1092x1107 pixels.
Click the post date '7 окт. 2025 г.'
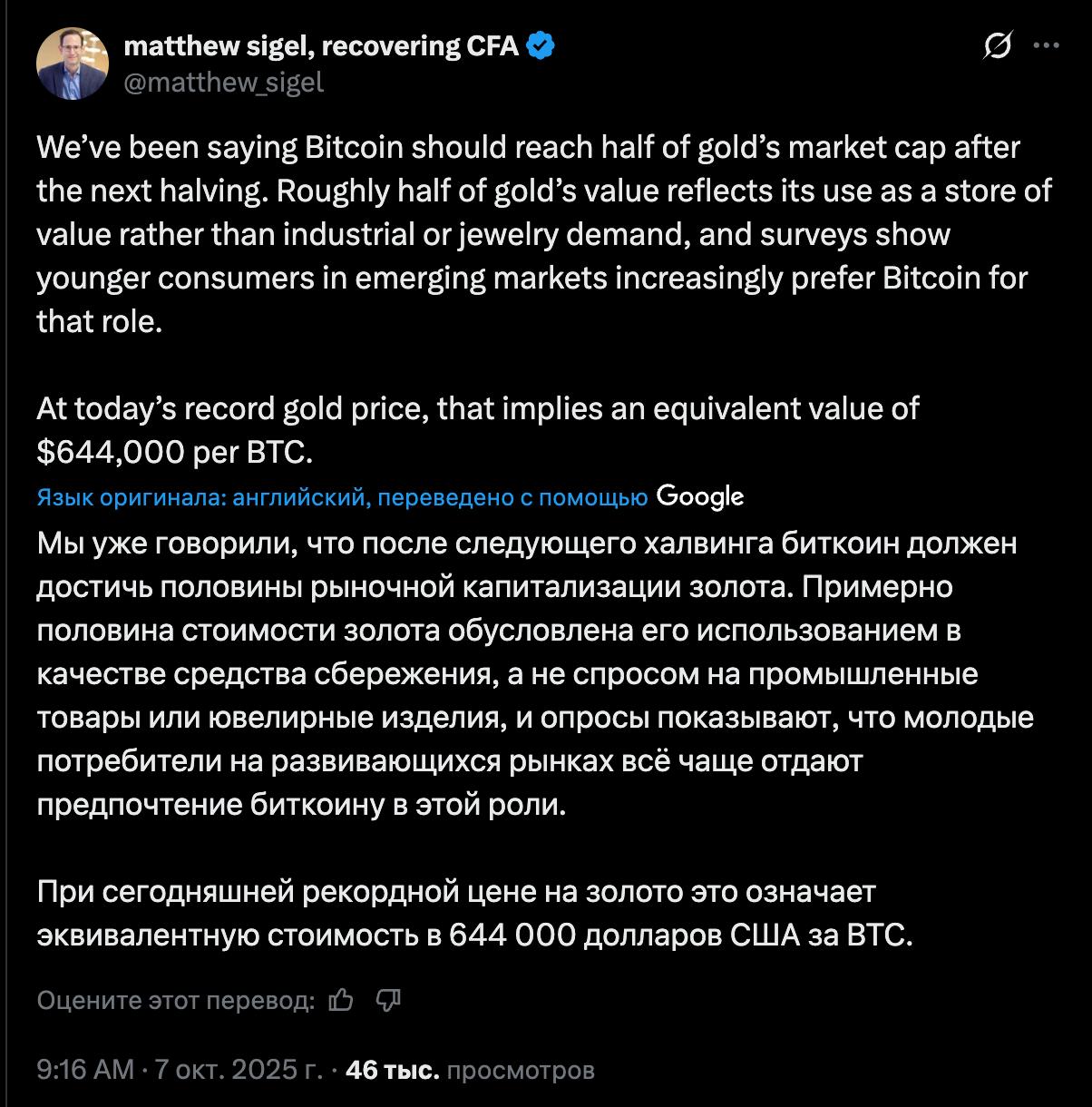tap(239, 1070)
